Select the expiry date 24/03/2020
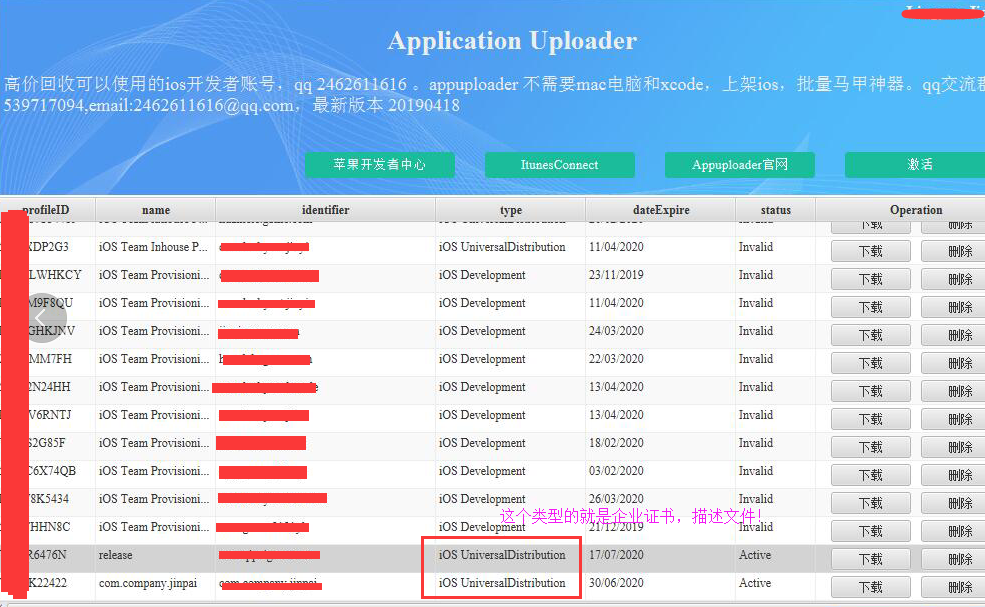This screenshot has width=985, height=607. coord(616,331)
